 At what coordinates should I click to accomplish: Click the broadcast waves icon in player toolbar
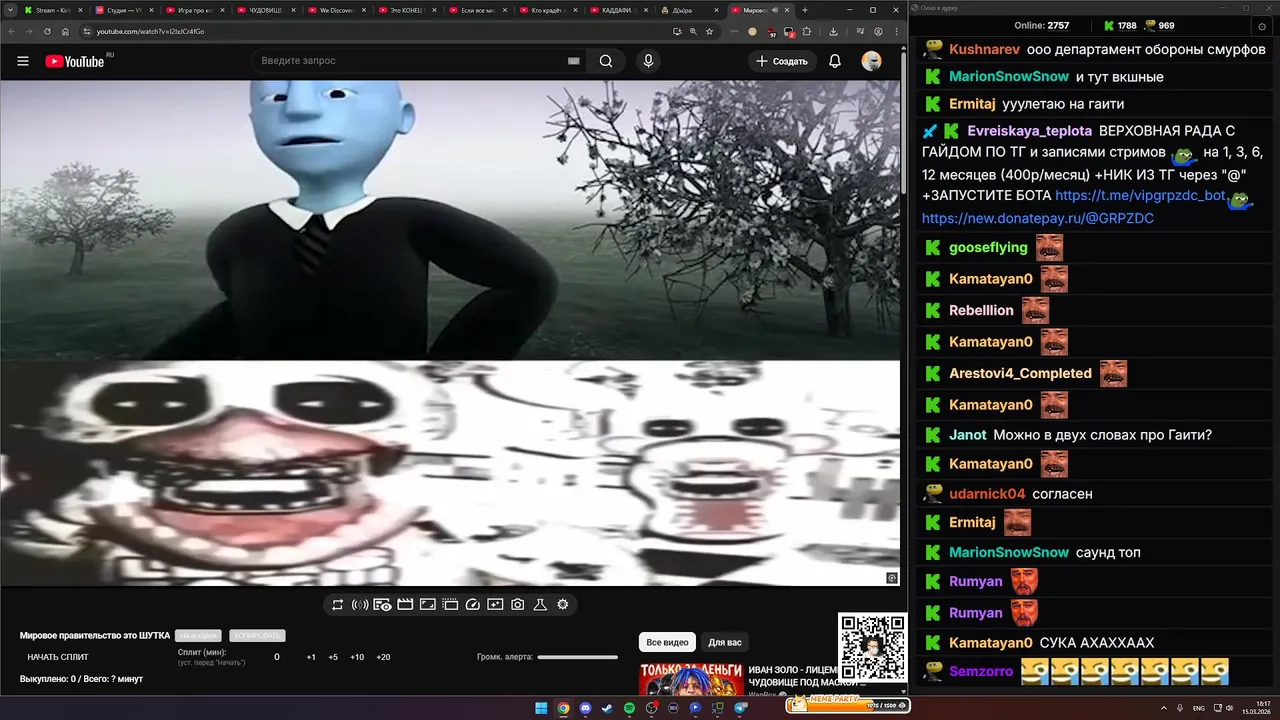click(x=360, y=605)
